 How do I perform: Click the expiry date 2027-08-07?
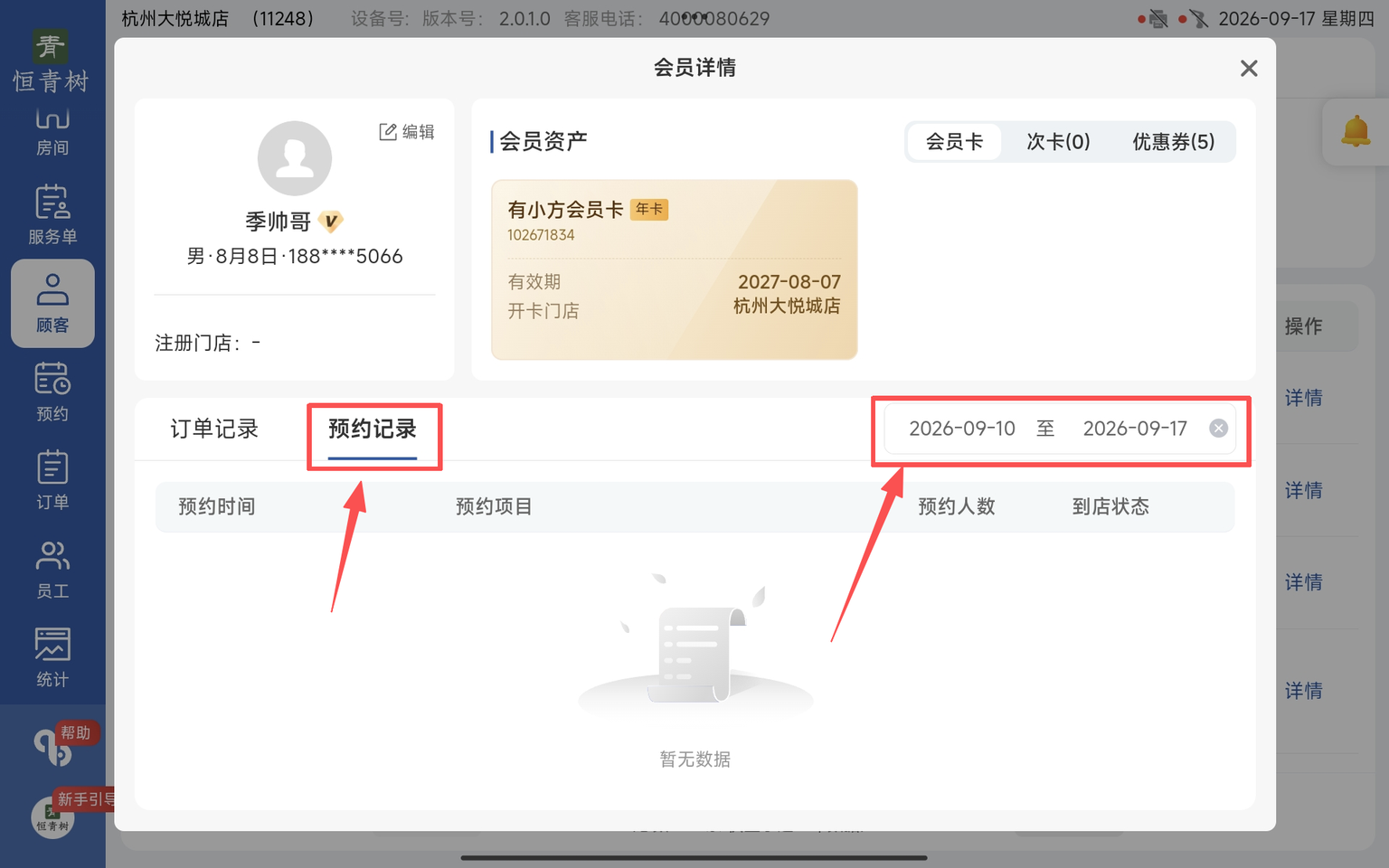click(x=789, y=282)
